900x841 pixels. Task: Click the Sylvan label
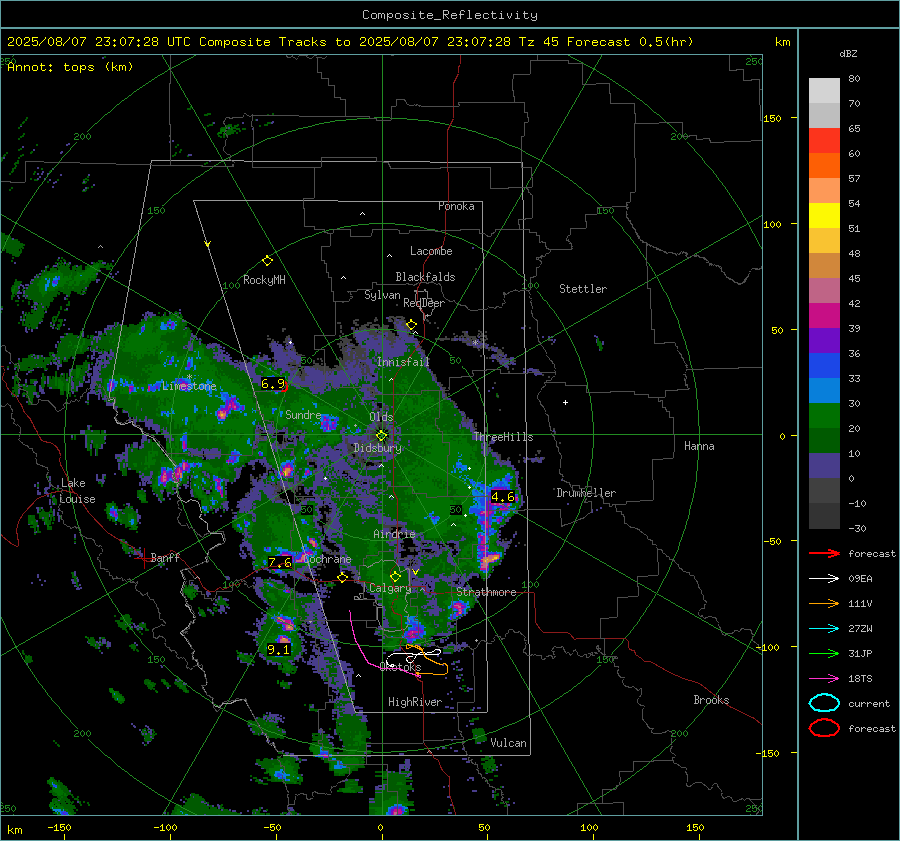pos(382,295)
